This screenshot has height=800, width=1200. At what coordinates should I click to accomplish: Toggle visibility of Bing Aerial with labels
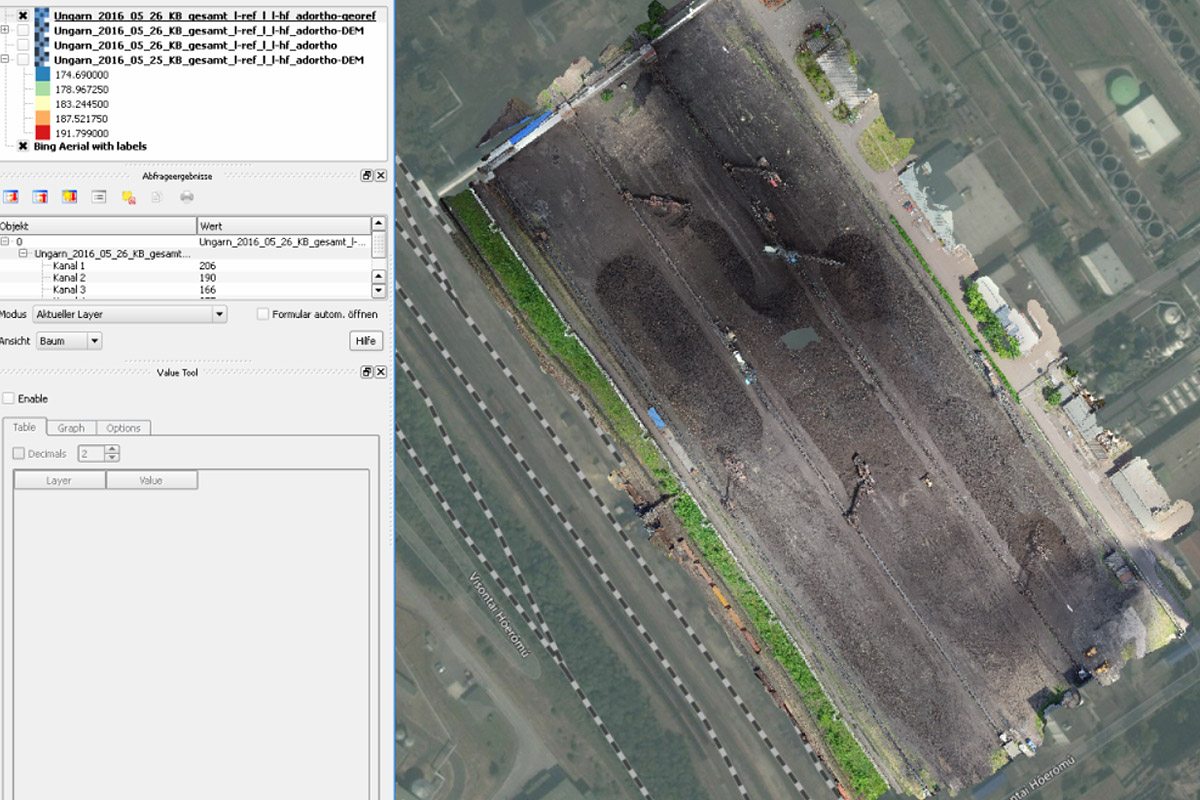point(23,146)
